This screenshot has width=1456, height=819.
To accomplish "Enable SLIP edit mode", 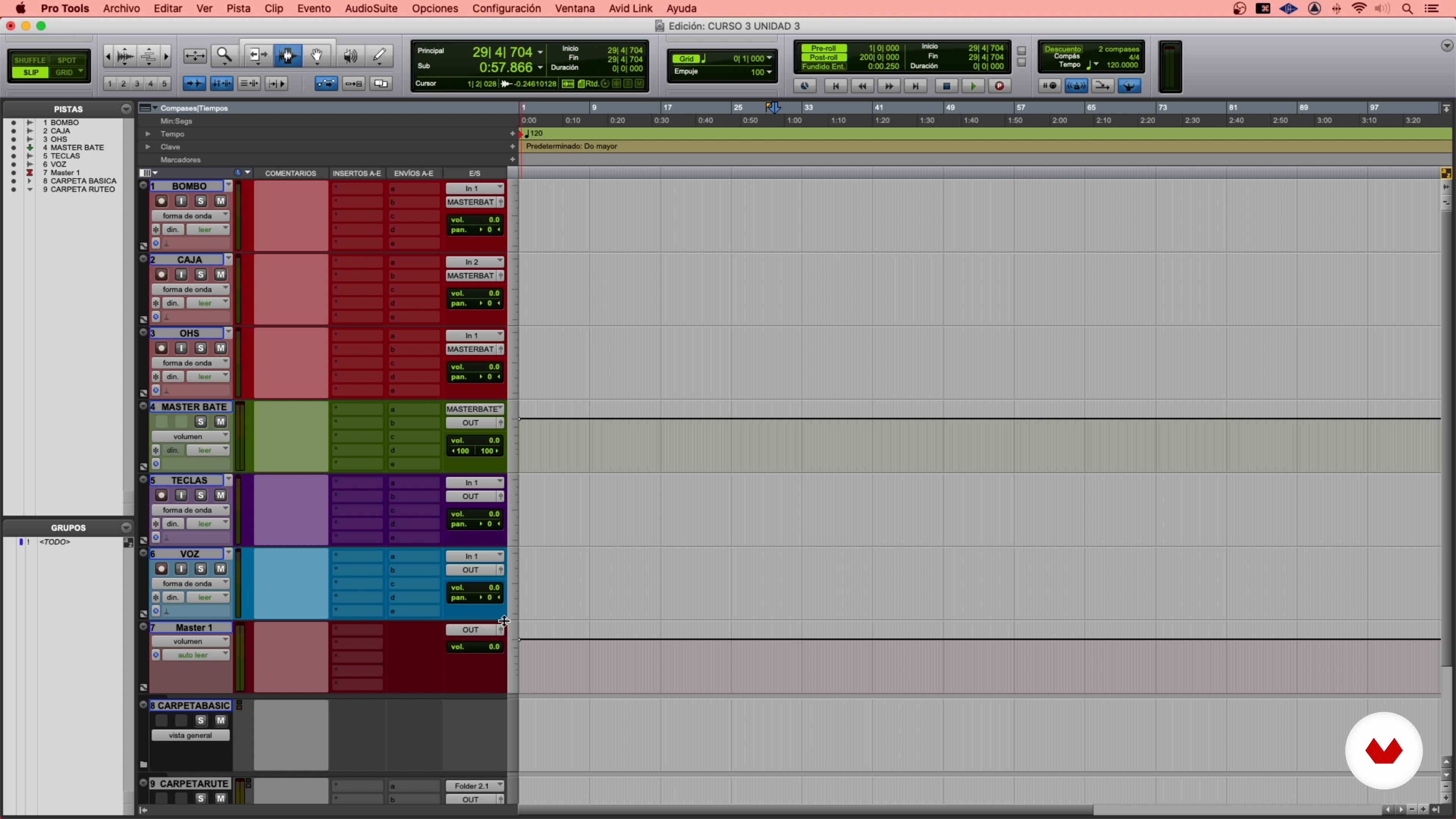I will click(x=31, y=72).
